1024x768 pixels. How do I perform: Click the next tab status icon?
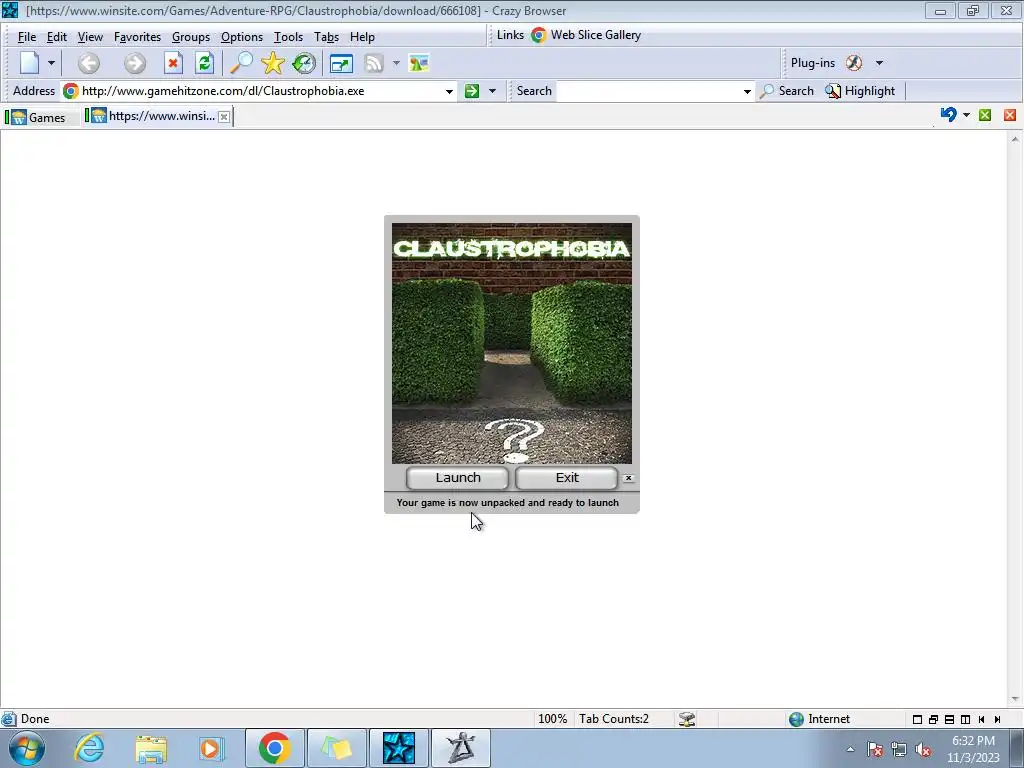pos(997,720)
